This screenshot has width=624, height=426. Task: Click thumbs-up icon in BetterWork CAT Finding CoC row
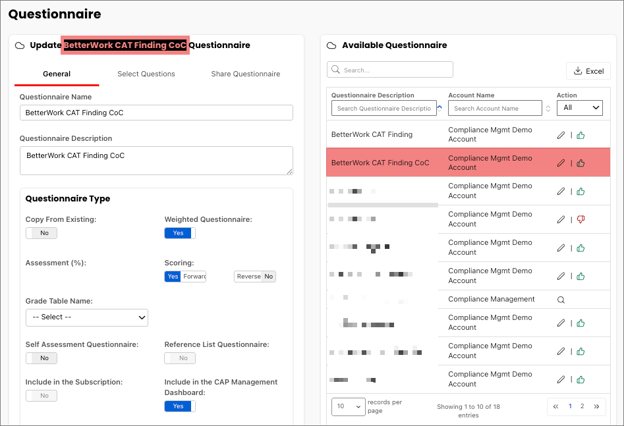581,163
